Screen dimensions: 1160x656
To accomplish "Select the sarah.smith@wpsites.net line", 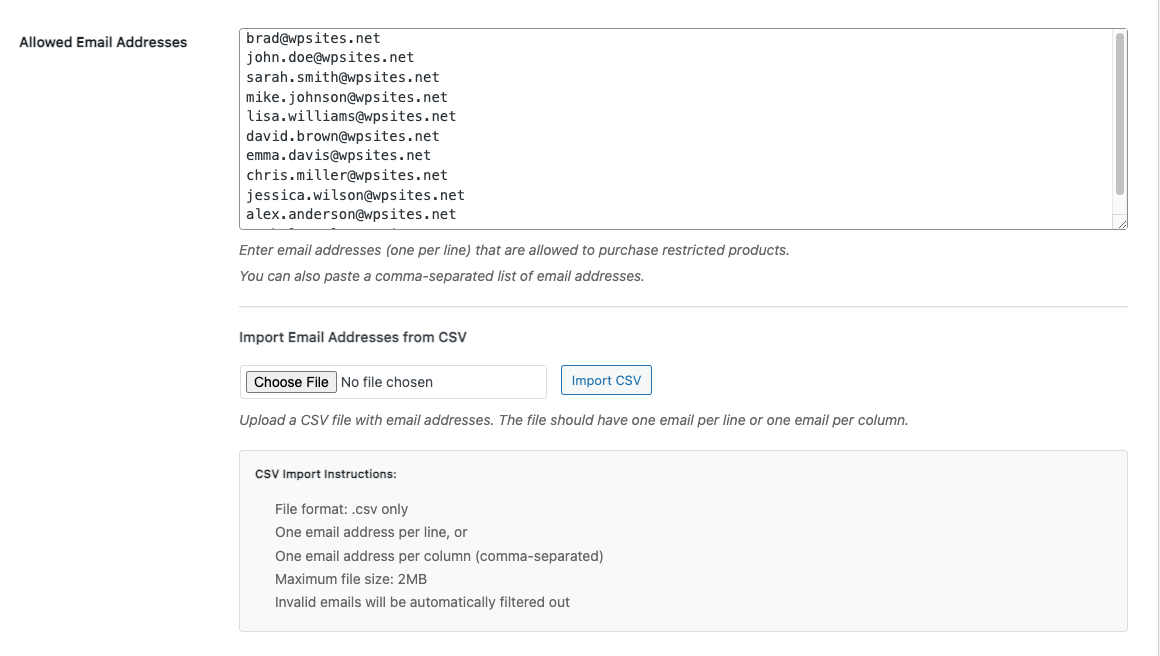I will pyautogui.click(x=342, y=77).
